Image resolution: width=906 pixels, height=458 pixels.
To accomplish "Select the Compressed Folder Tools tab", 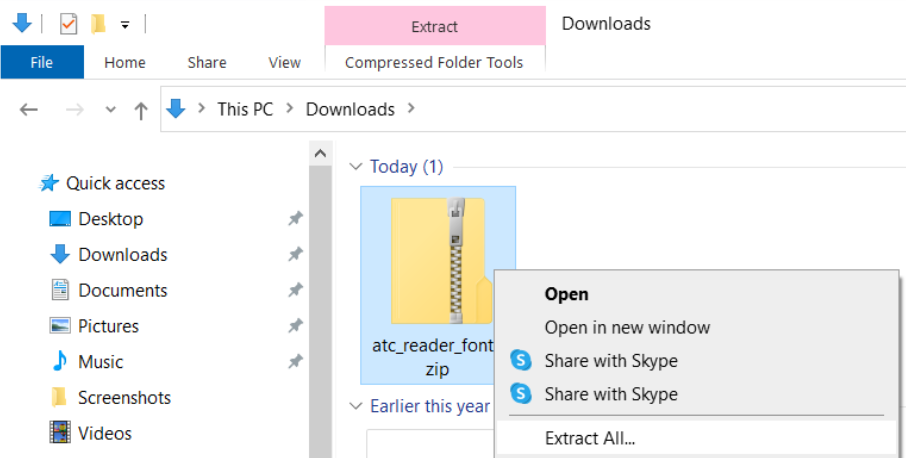I will click(x=434, y=62).
